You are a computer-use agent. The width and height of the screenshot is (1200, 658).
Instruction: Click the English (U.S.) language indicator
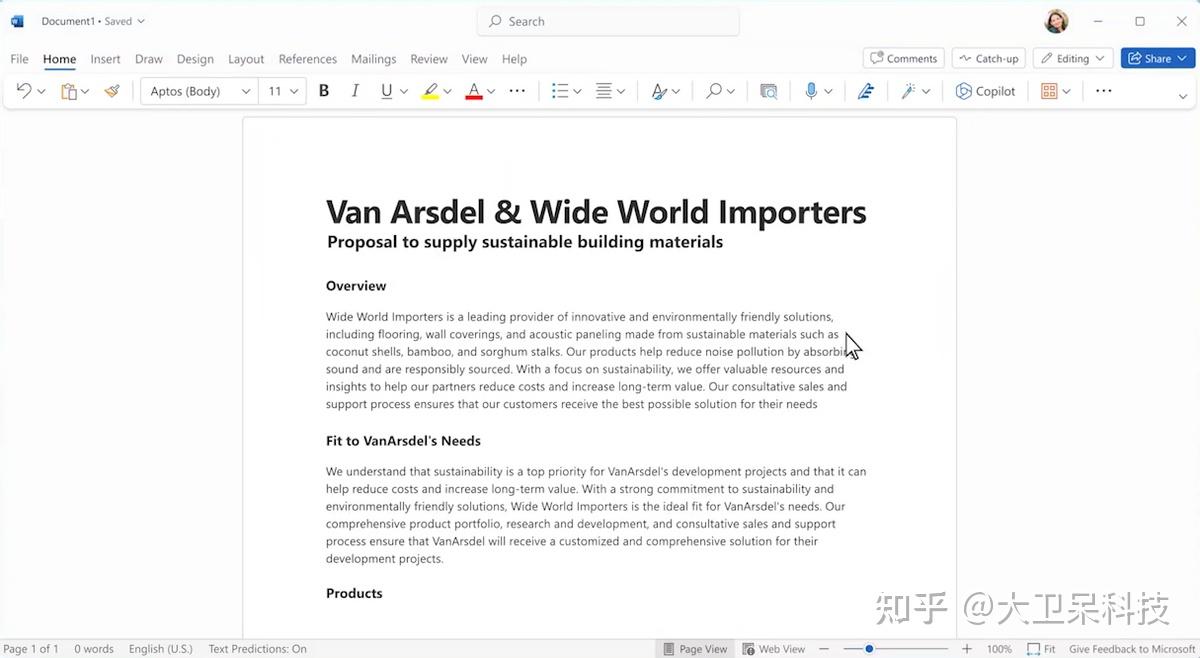[160, 649]
